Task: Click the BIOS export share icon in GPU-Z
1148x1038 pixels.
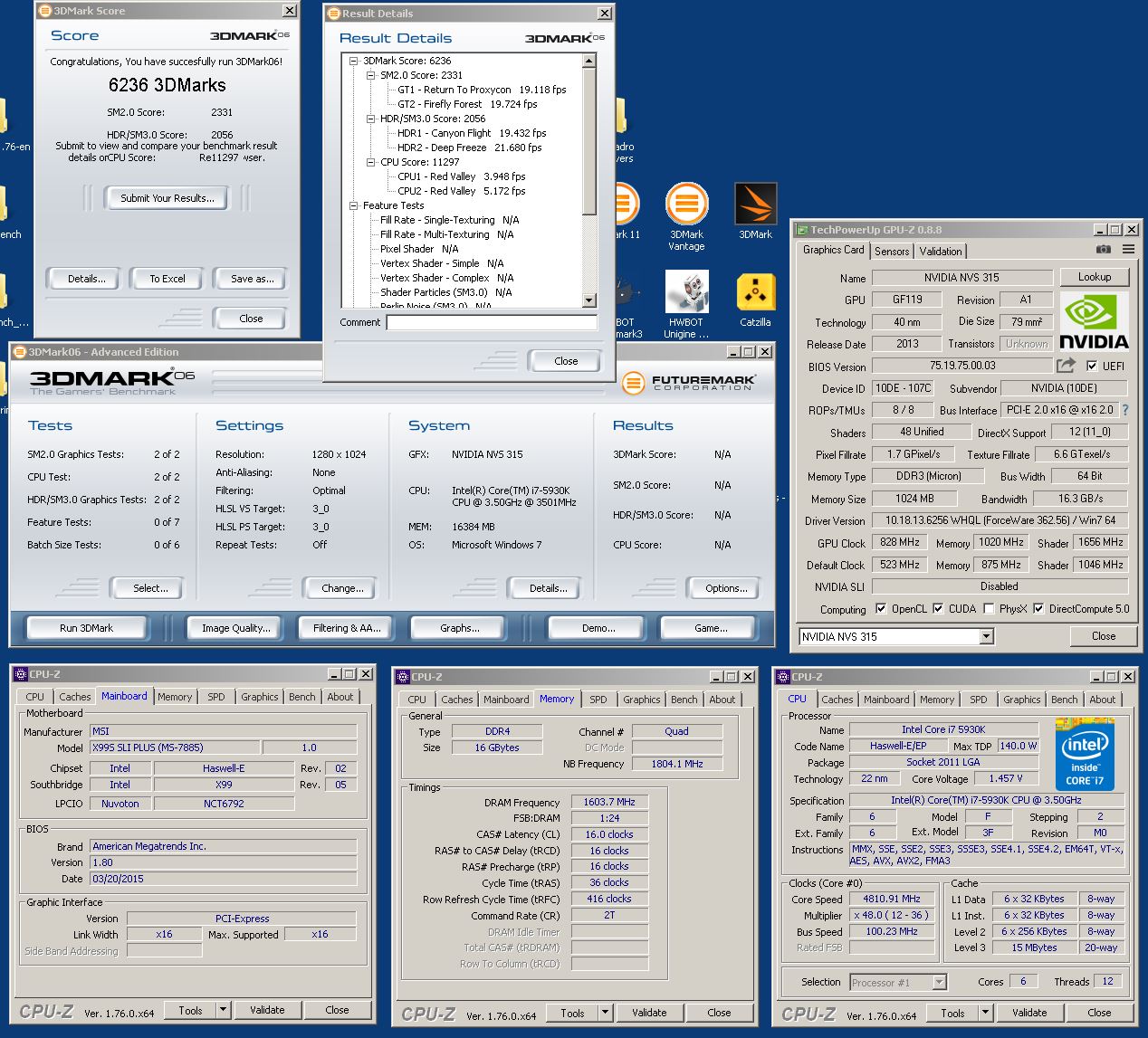Action: (x=1066, y=365)
